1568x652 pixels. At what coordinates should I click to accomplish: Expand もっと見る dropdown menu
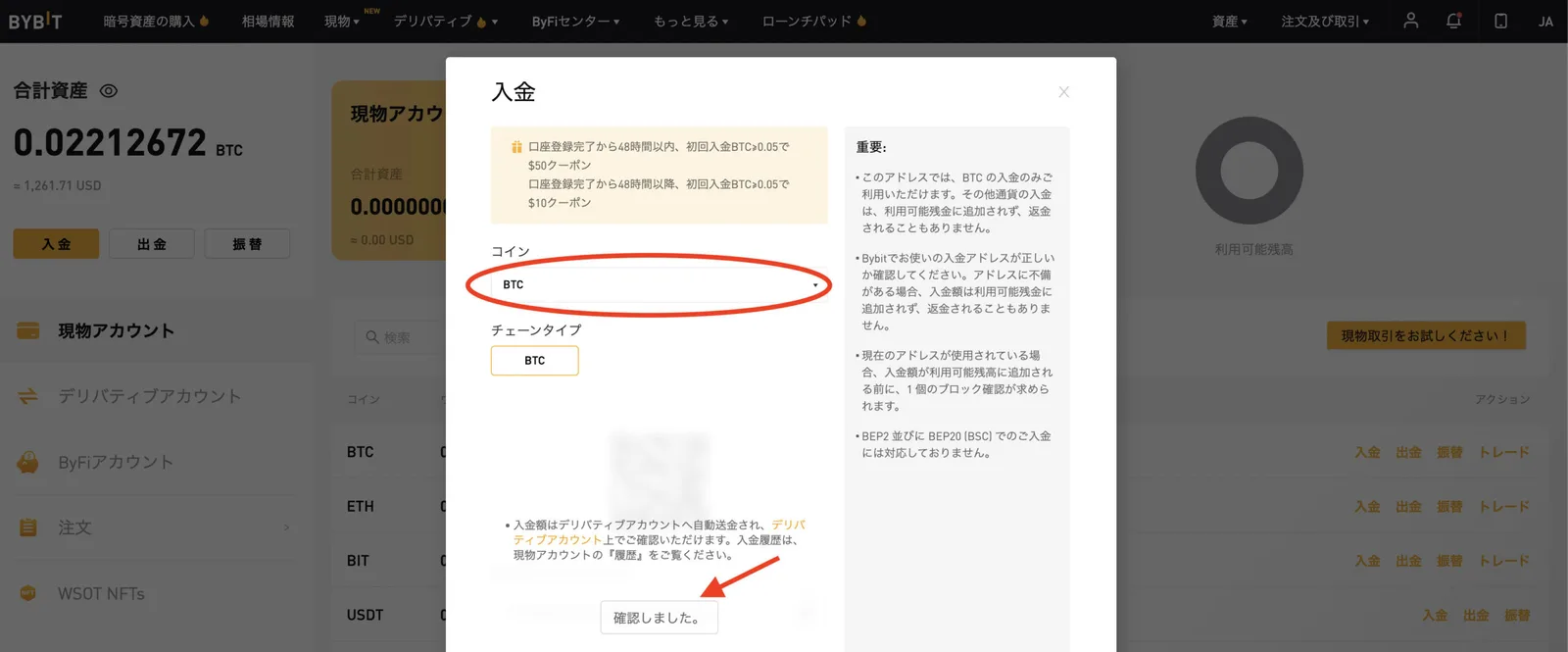[691, 22]
